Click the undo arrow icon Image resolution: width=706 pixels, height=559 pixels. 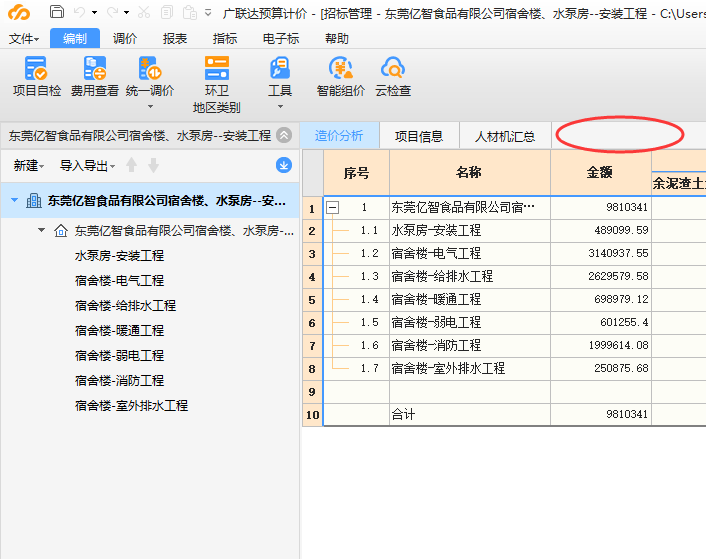79,13
